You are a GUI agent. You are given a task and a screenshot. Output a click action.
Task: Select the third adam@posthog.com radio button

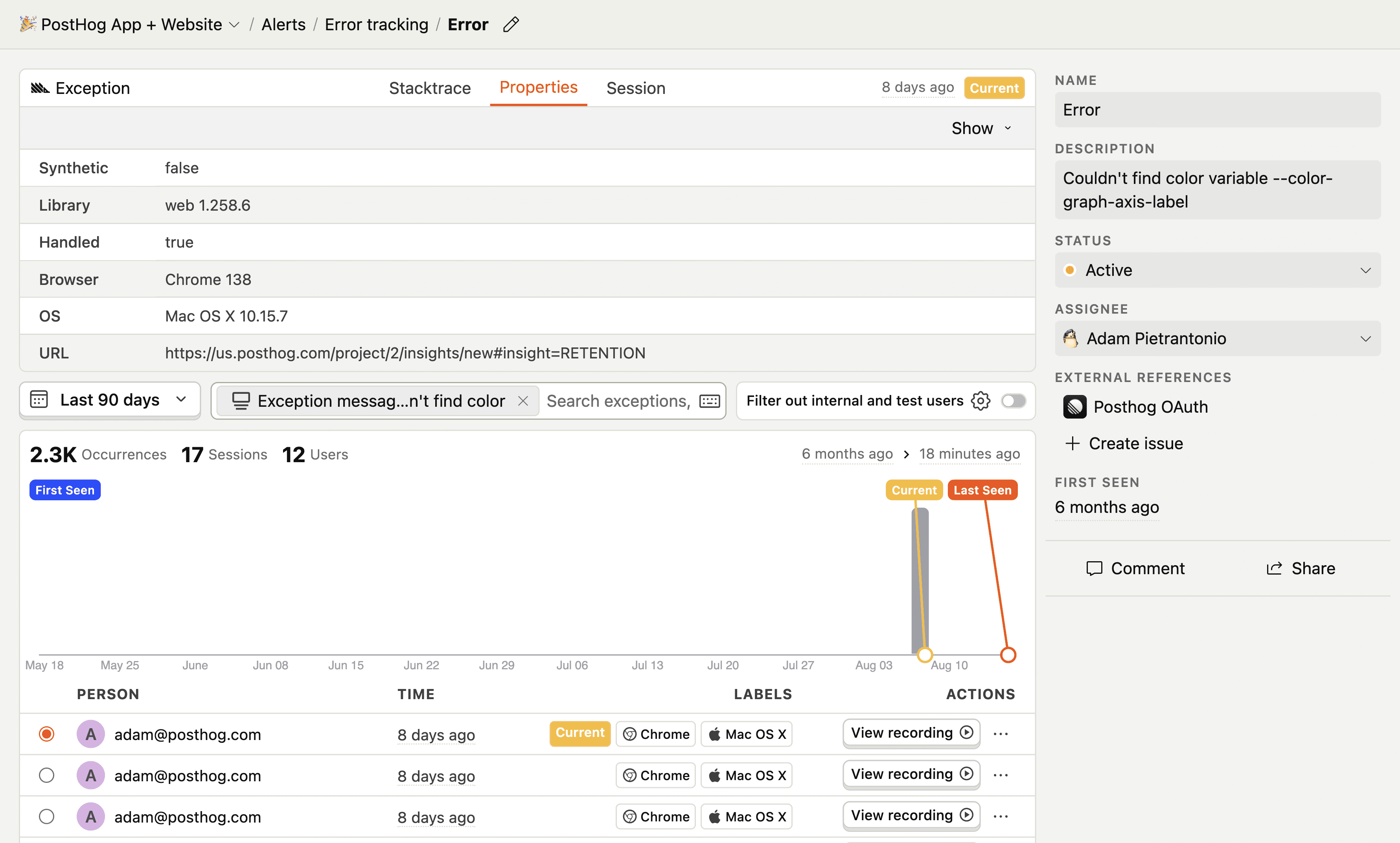click(x=47, y=816)
